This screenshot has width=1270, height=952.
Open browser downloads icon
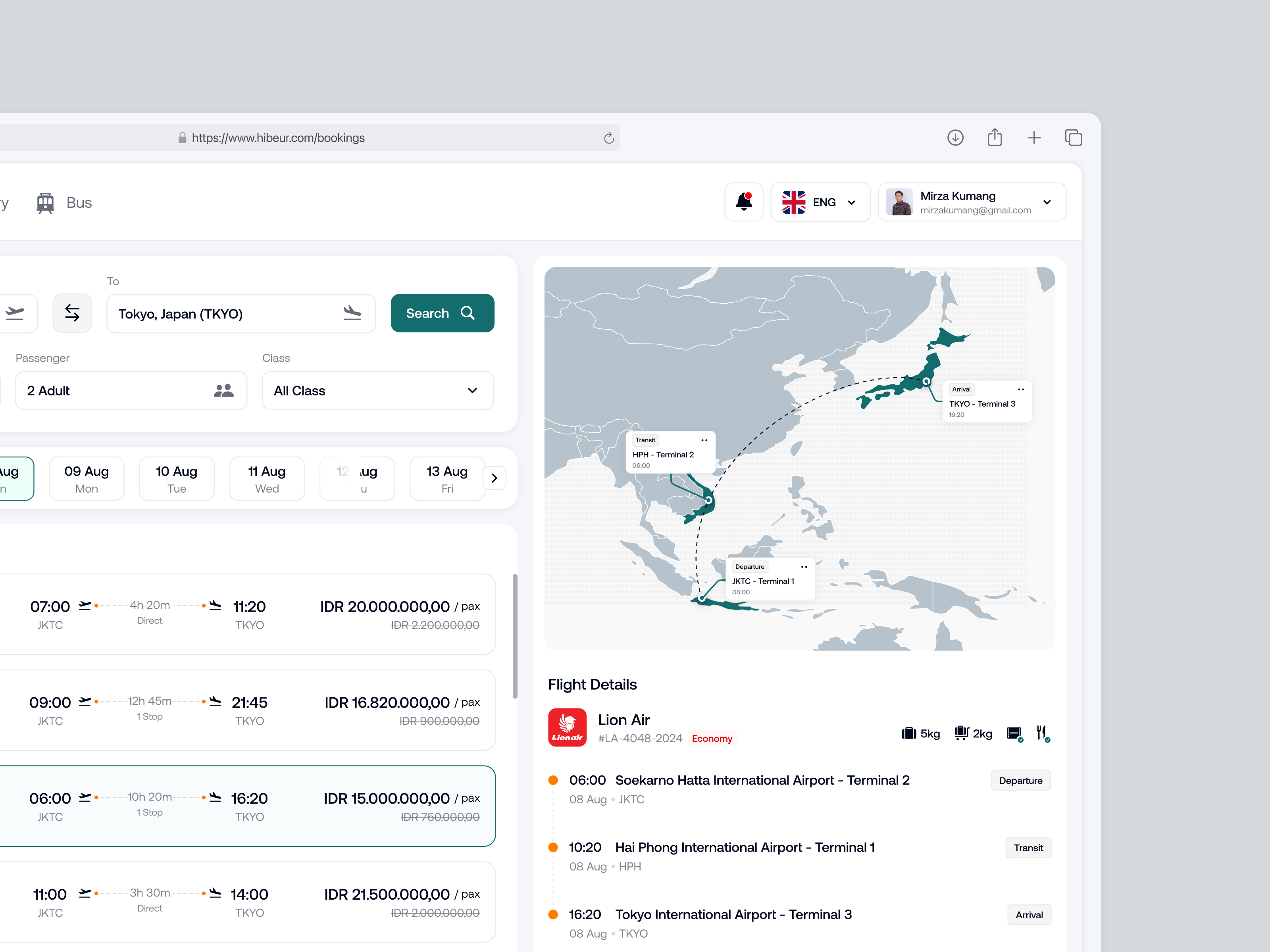[x=955, y=138]
